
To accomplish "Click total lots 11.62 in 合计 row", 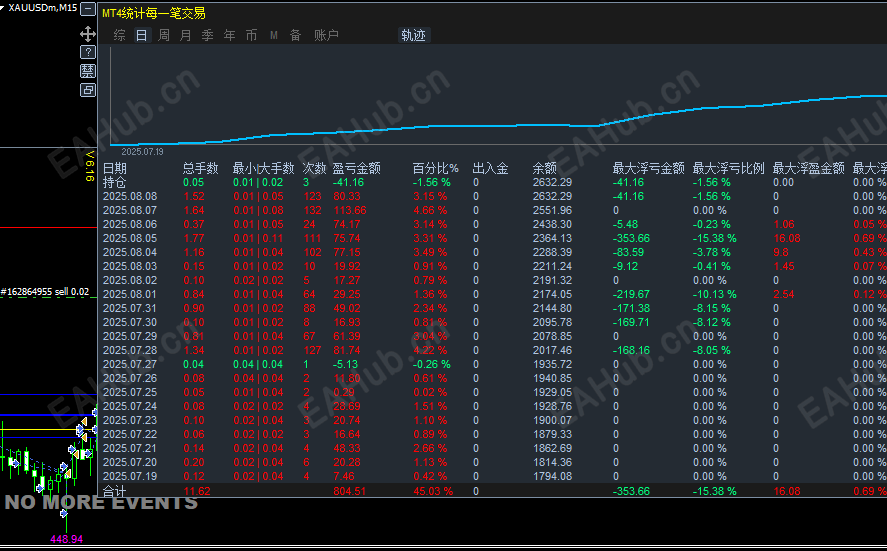I will 197,491.
